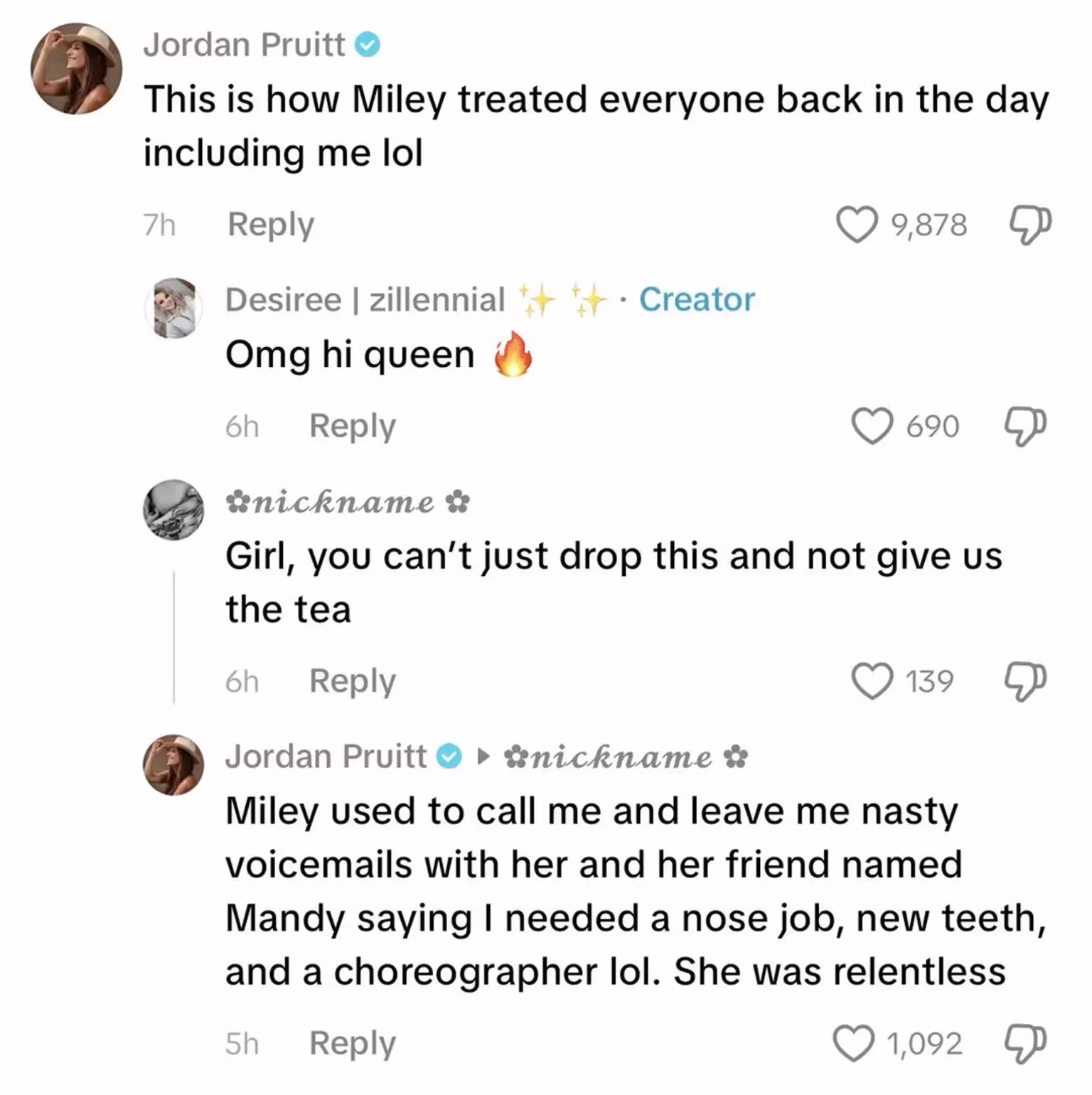This screenshot has height=1095, width=1092.
Task: Open Jordan Pruitt's avatar on the reply
Action: (173, 765)
